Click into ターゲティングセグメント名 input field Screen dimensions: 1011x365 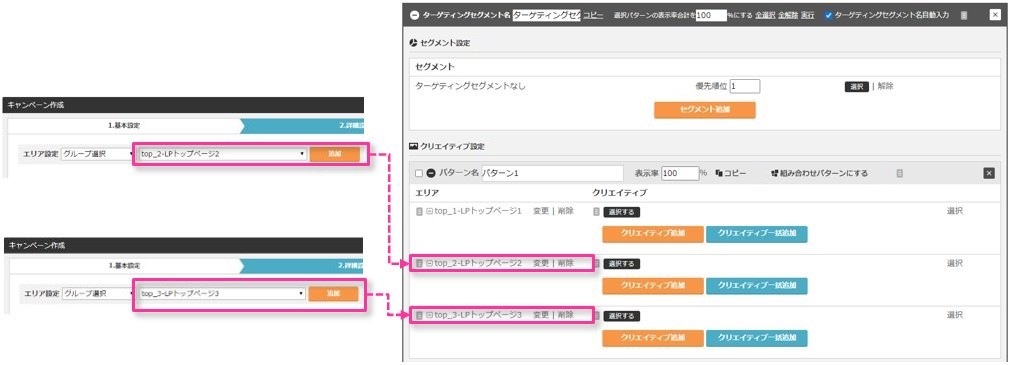546,15
